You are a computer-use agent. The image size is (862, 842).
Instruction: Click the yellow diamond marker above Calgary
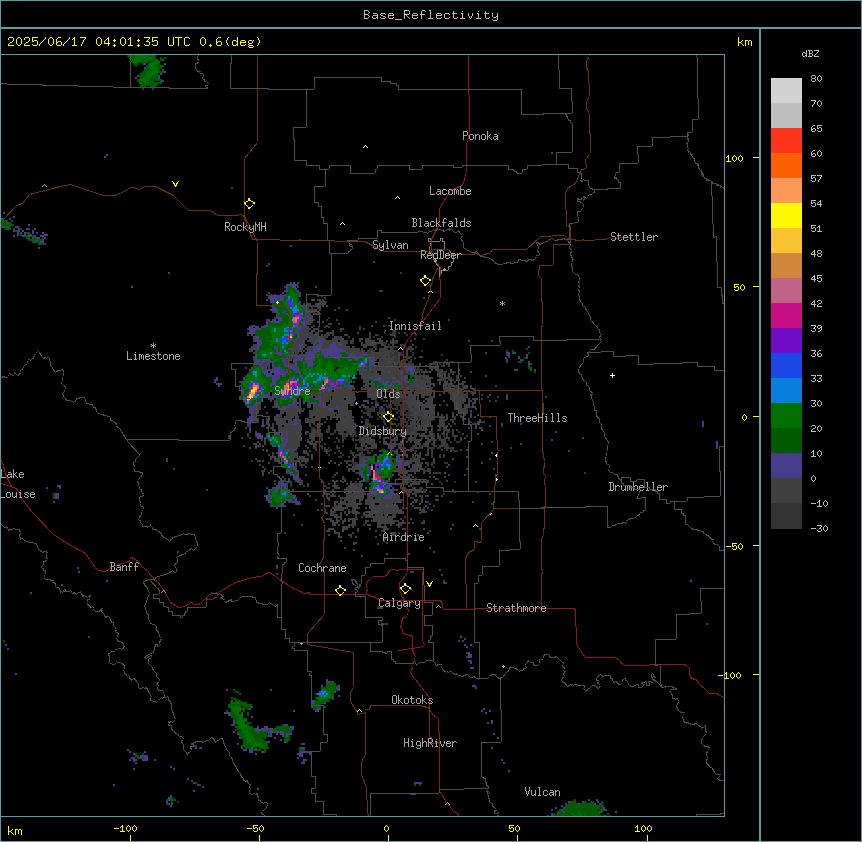[x=405, y=588]
